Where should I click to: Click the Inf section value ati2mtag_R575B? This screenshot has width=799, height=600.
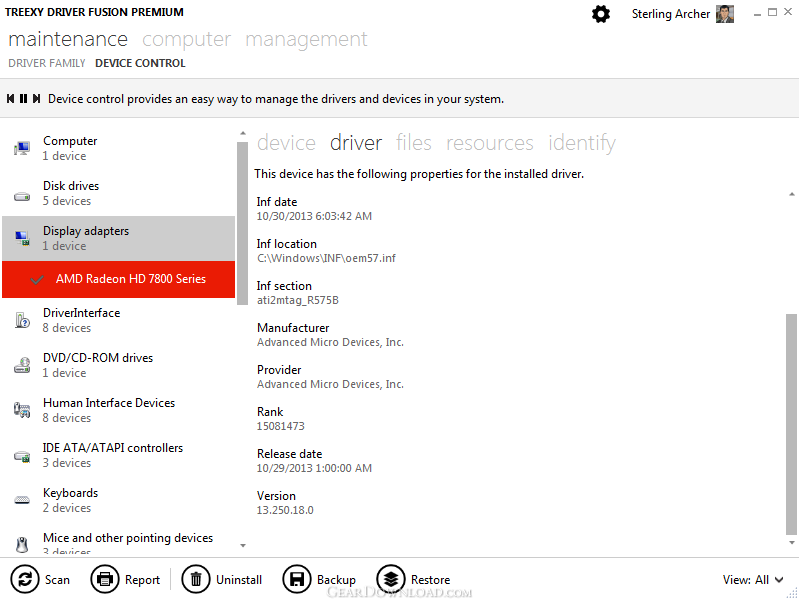(298, 300)
